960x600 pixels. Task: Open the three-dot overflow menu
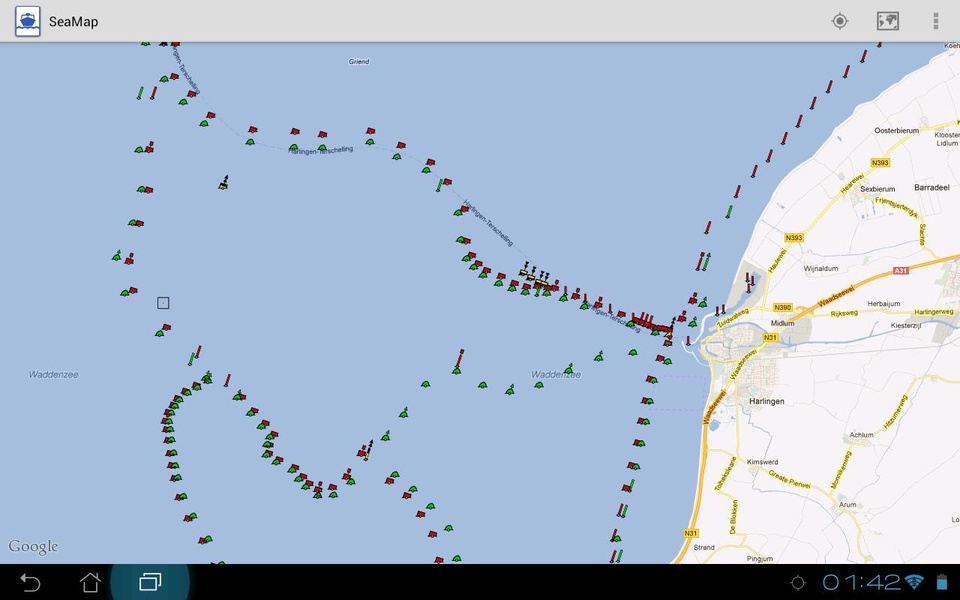[x=936, y=21]
